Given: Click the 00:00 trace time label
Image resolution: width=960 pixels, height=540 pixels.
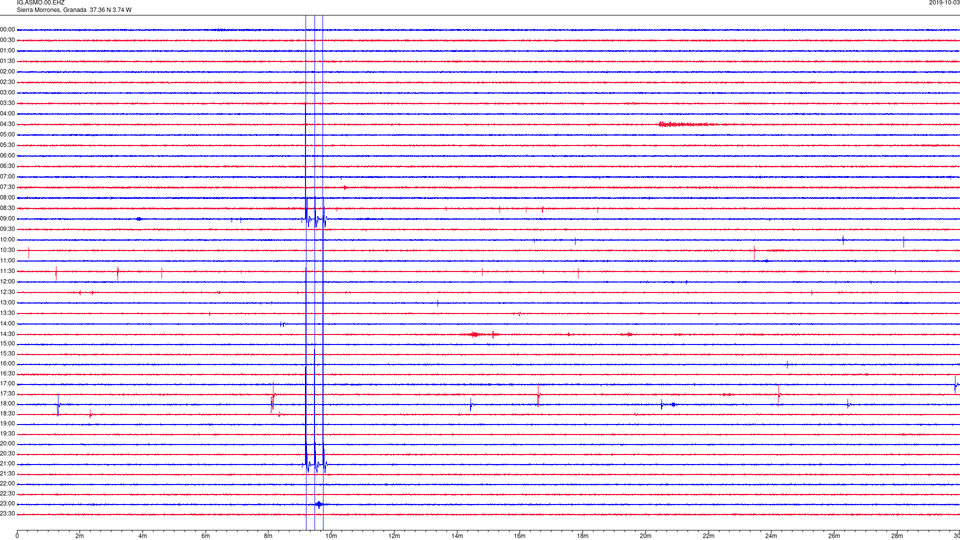Looking at the screenshot, I should [8, 29].
